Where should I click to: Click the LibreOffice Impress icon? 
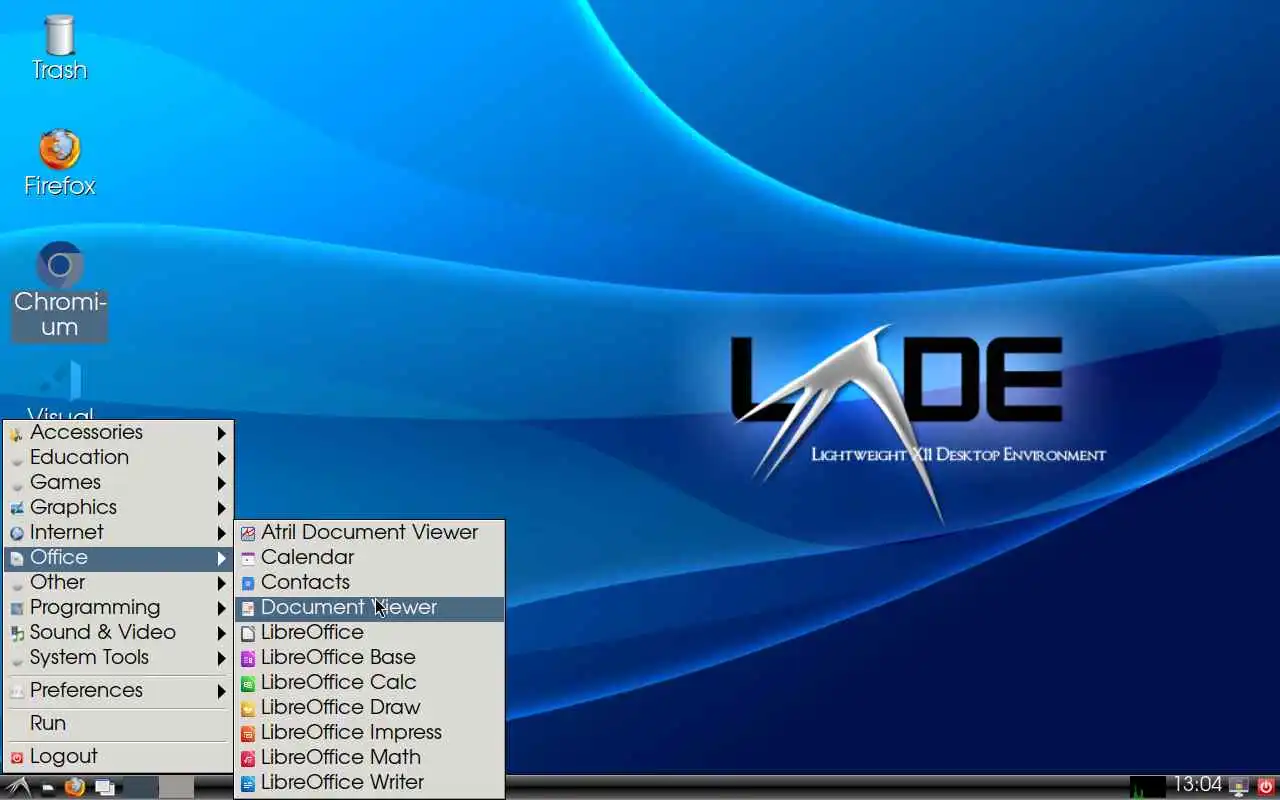[248, 733]
